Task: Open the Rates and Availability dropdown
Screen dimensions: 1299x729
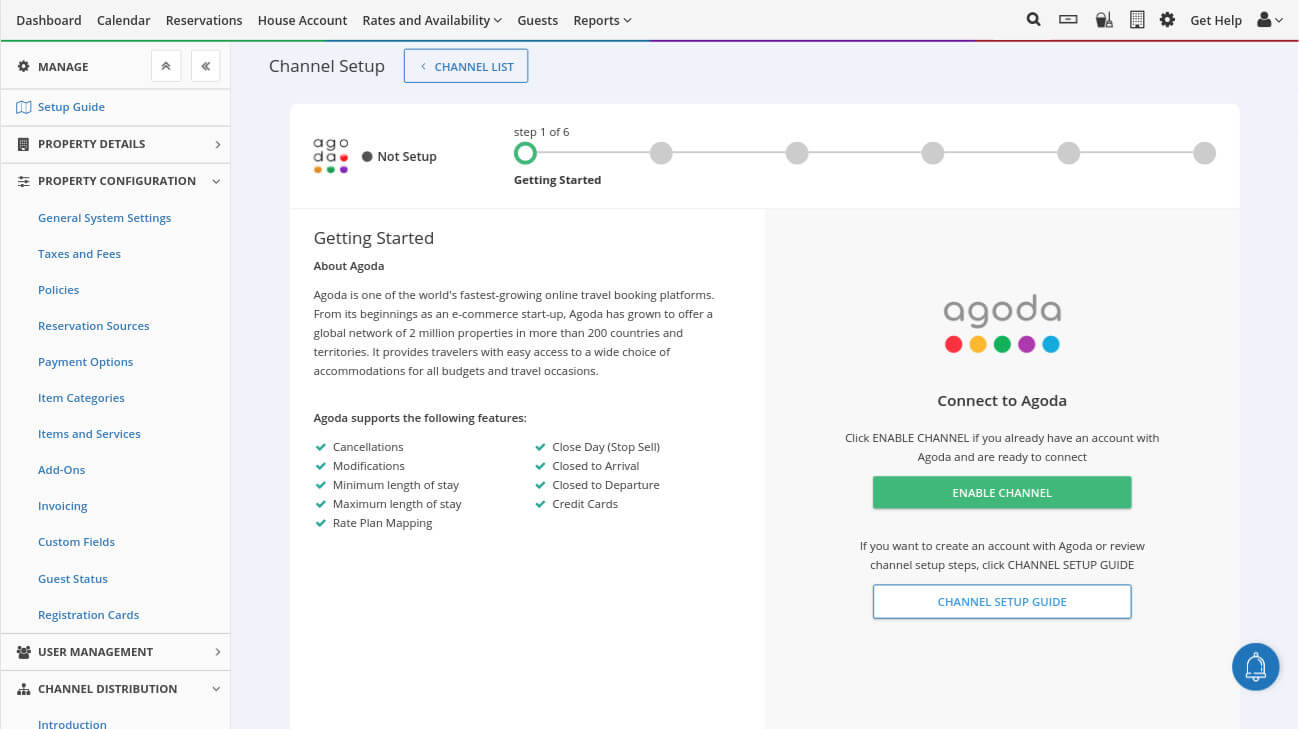Action: (432, 20)
